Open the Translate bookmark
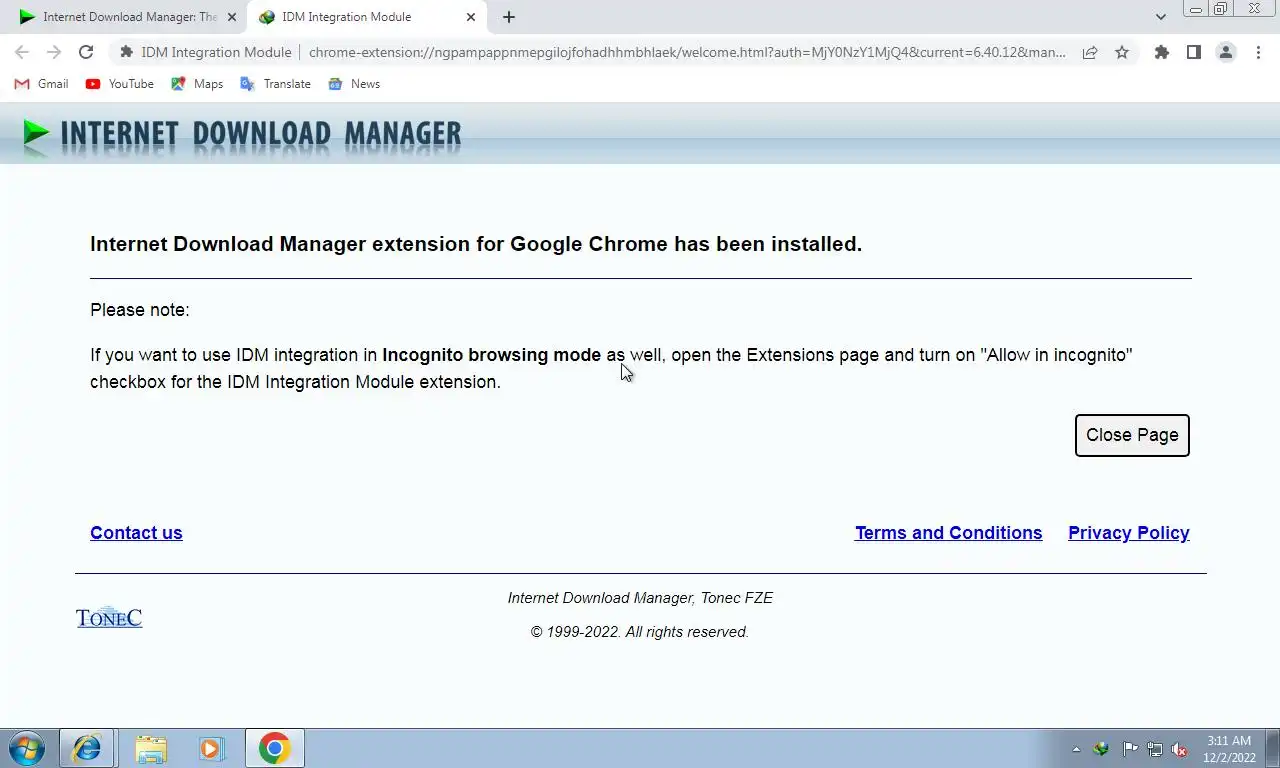The height and width of the screenshot is (768, 1280). [x=276, y=84]
